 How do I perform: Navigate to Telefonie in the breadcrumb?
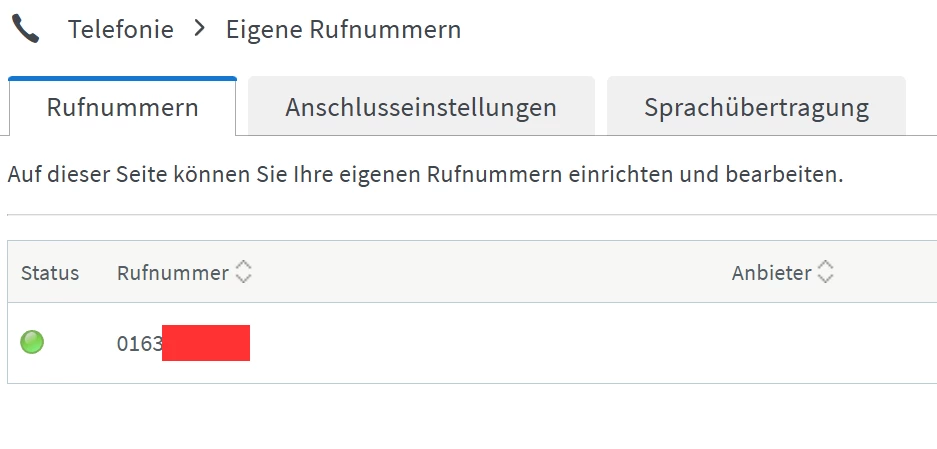[x=121, y=29]
